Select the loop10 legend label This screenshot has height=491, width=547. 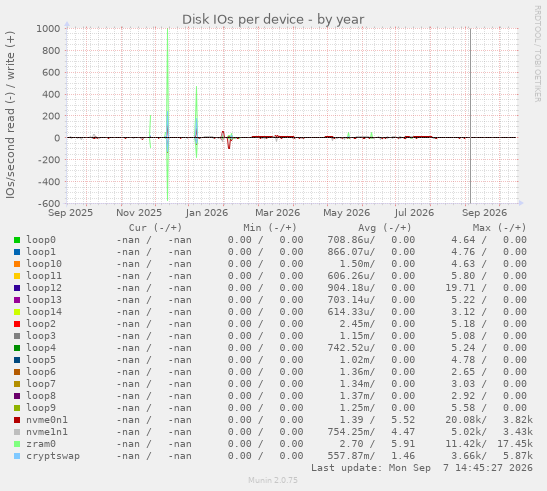pyautogui.click(x=44, y=264)
